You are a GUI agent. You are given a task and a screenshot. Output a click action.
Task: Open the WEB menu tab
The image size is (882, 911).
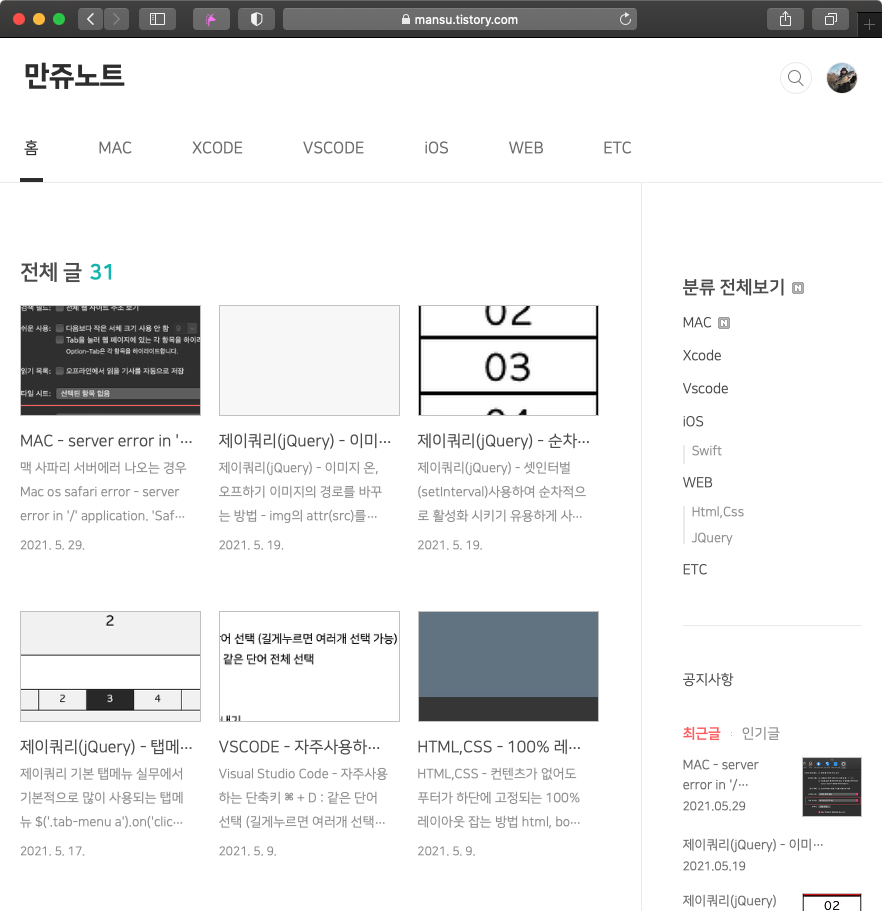tap(526, 148)
